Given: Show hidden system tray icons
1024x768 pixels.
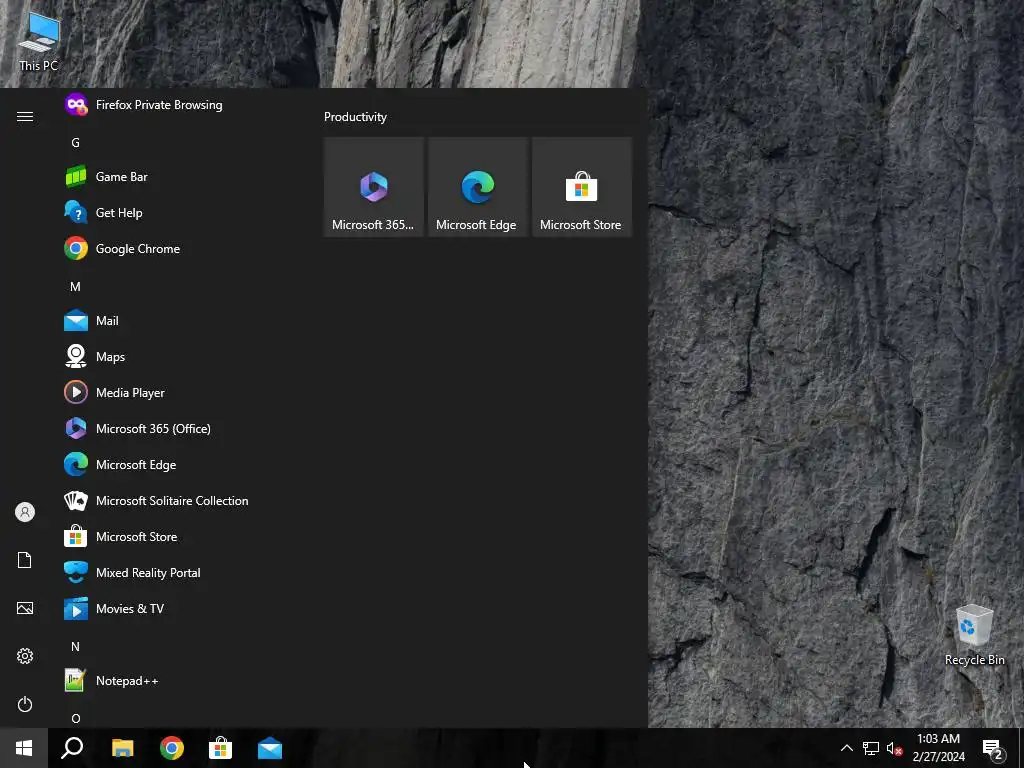Looking at the screenshot, I should [x=846, y=748].
